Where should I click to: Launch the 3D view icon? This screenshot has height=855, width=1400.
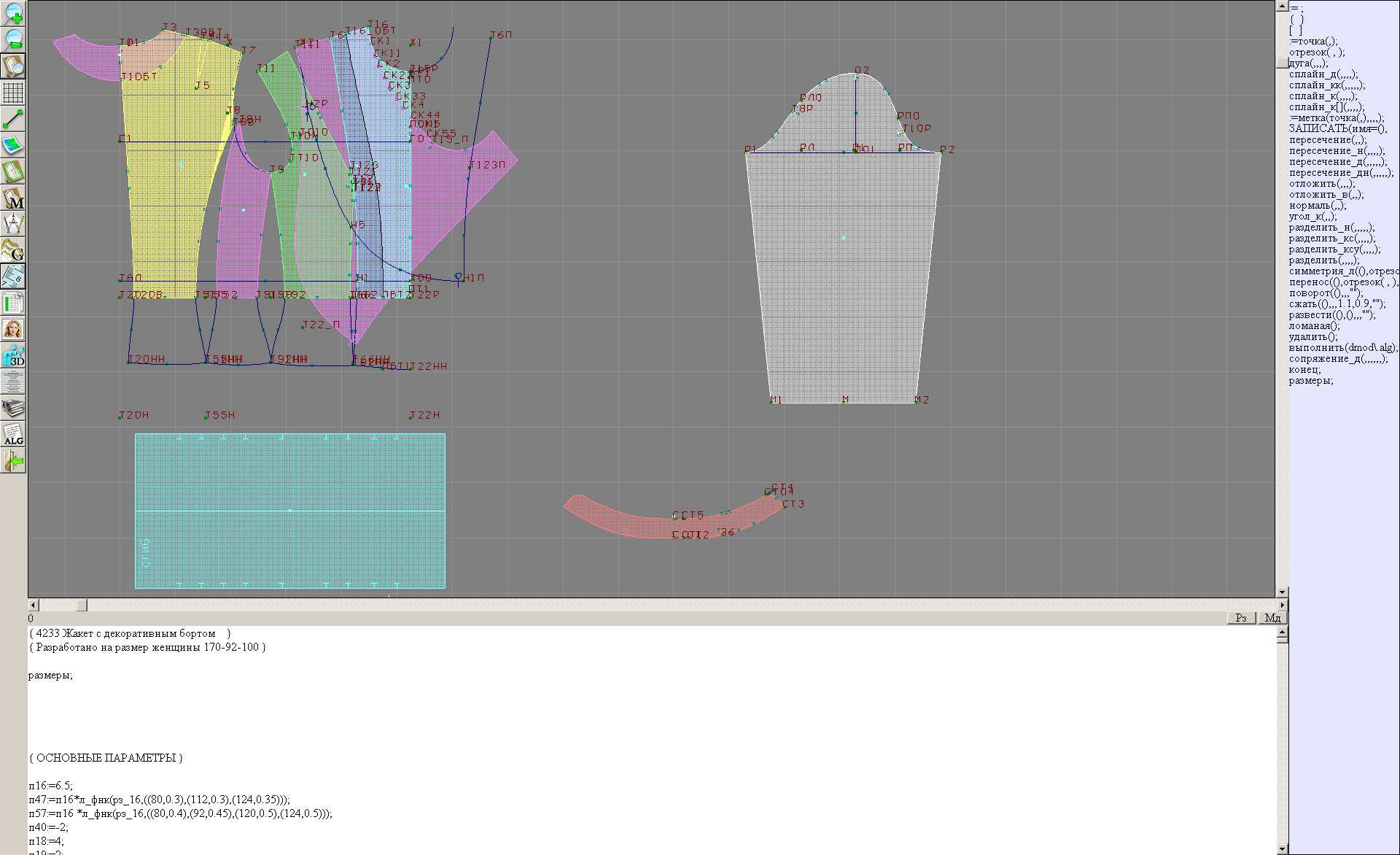click(13, 355)
